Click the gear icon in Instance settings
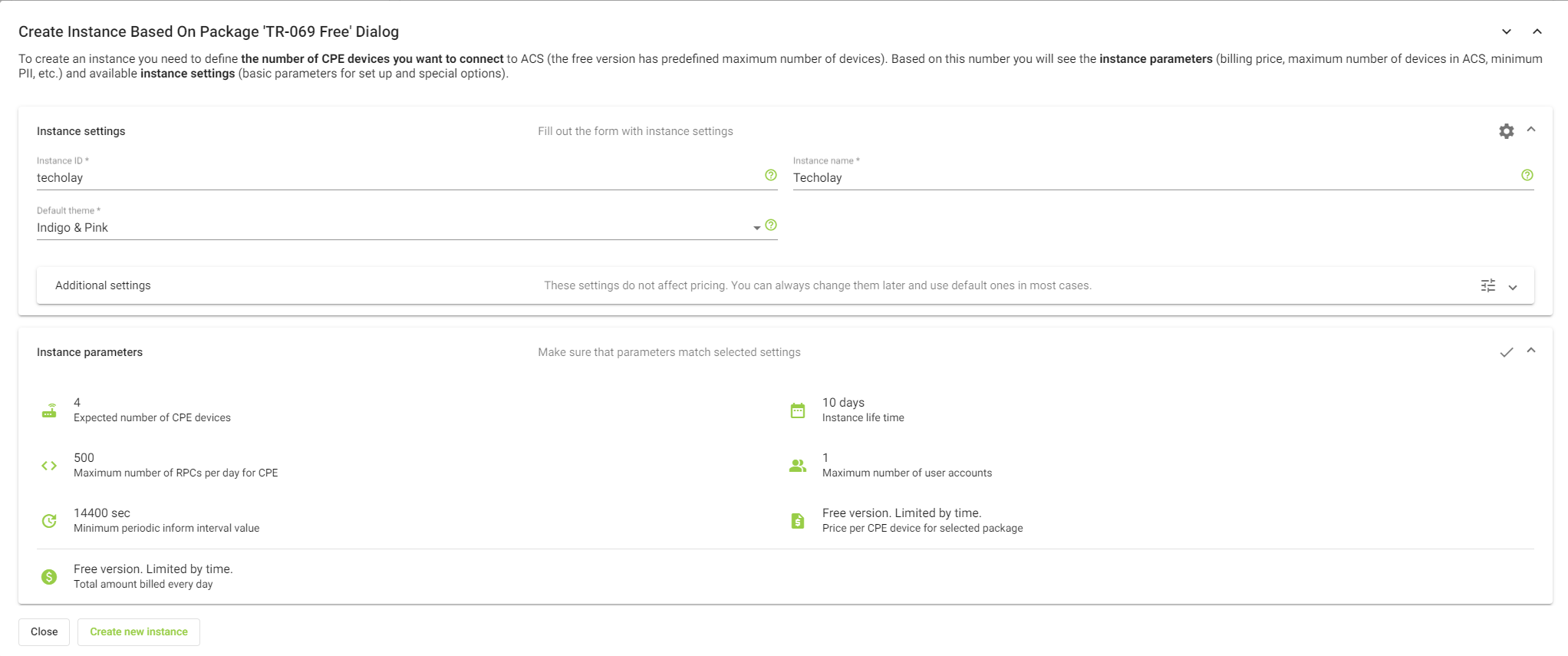The image size is (1568, 656). (1506, 131)
